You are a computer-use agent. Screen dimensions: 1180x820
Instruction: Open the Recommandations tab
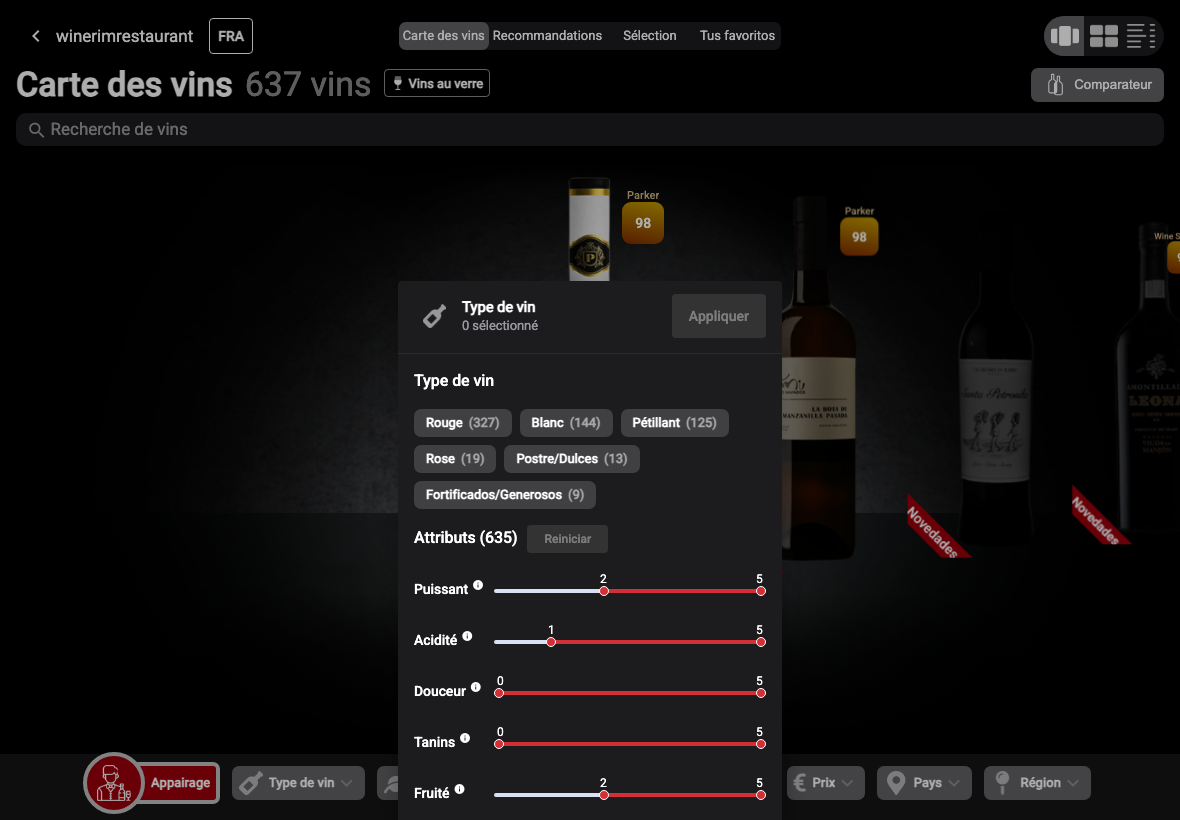(x=547, y=35)
